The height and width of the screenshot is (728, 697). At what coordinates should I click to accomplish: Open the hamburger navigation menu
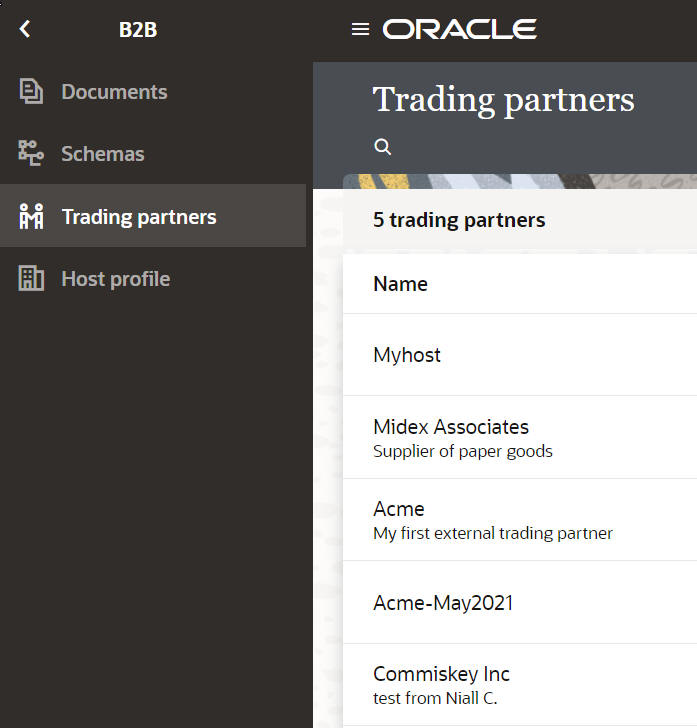(361, 30)
